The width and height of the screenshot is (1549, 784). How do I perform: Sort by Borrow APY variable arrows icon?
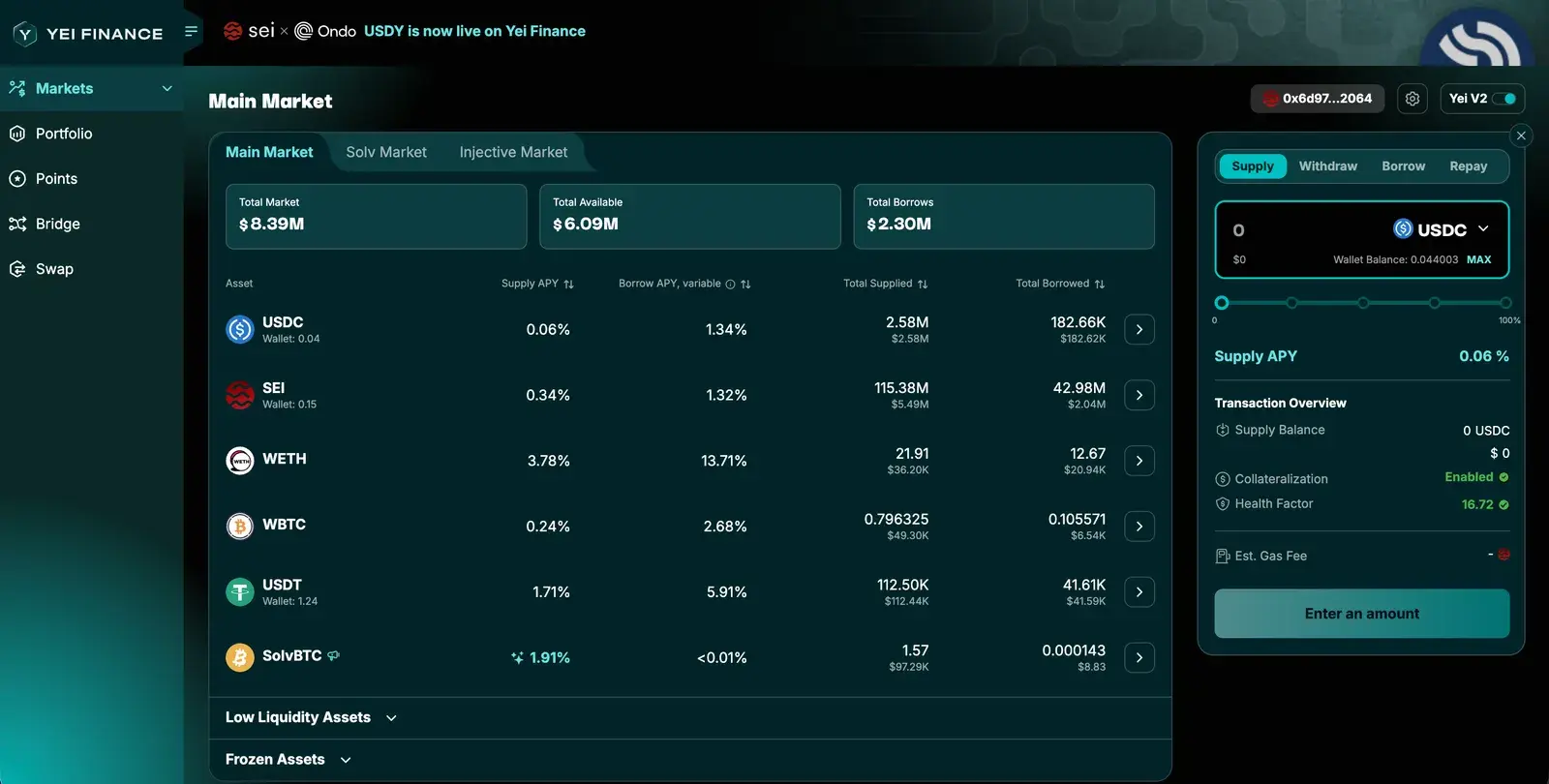point(745,285)
